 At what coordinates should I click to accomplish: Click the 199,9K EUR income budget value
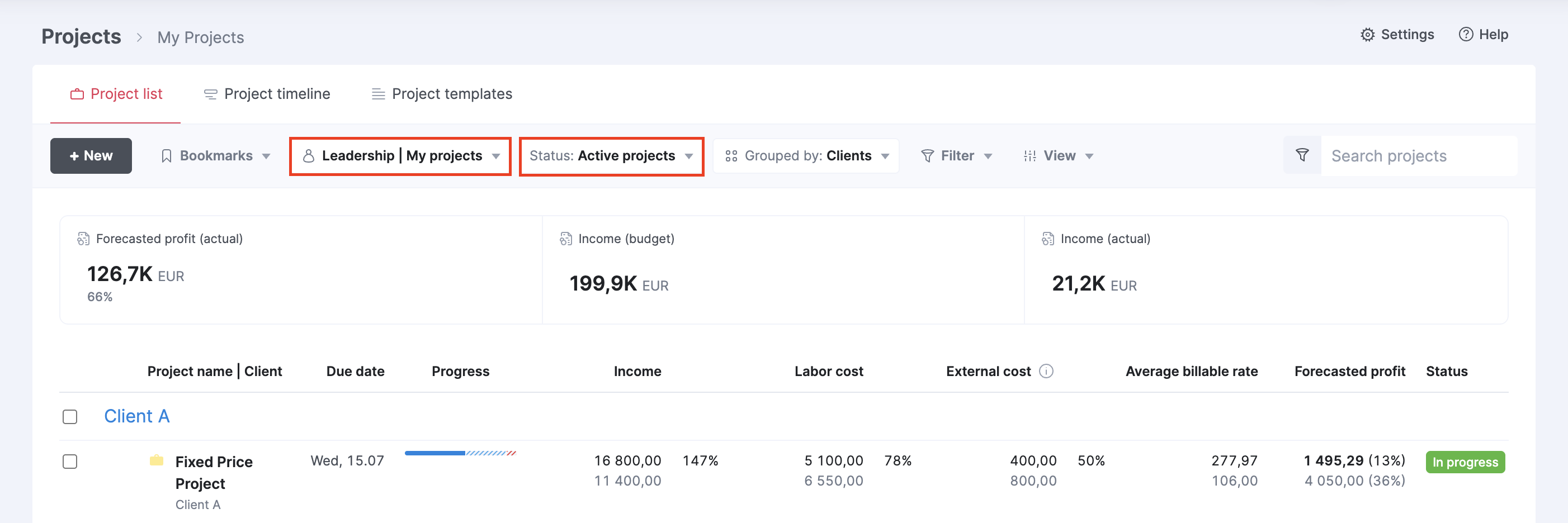click(x=619, y=284)
